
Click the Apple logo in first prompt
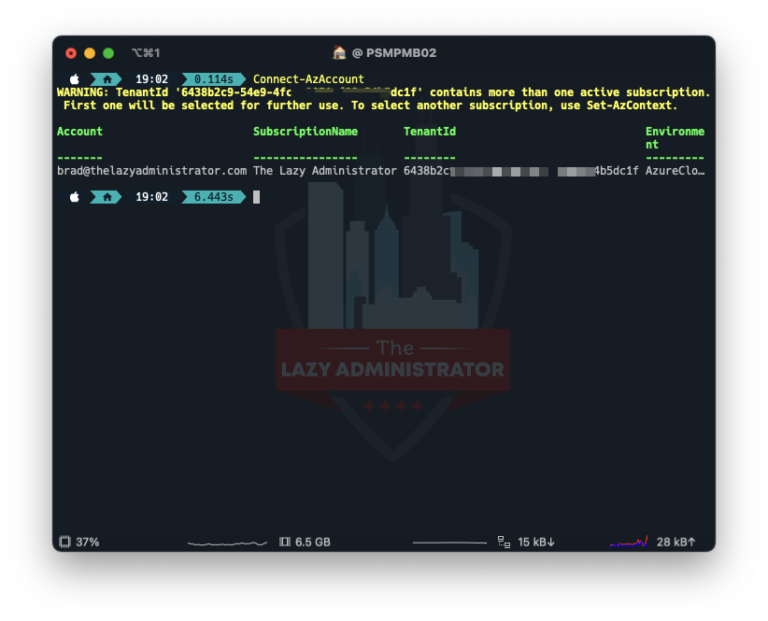(74, 79)
